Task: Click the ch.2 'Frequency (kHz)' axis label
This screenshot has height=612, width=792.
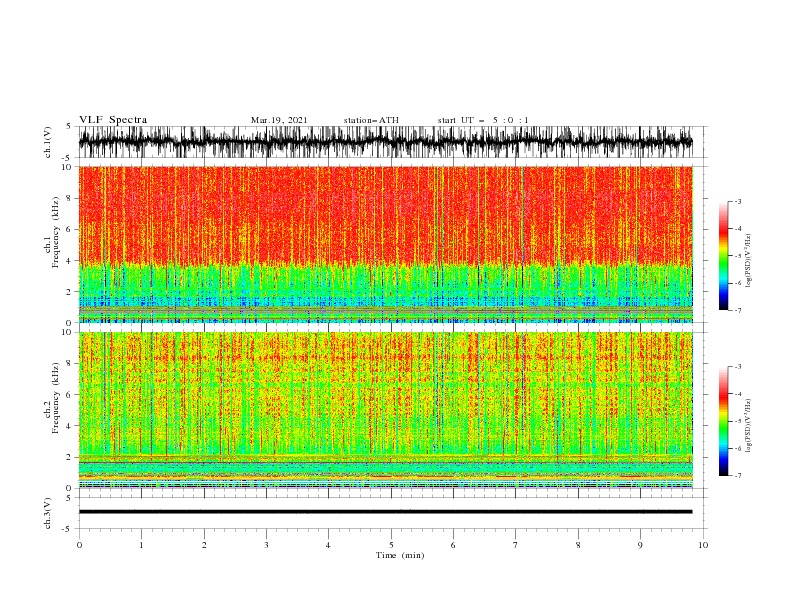Action: click(x=56, y=397)
